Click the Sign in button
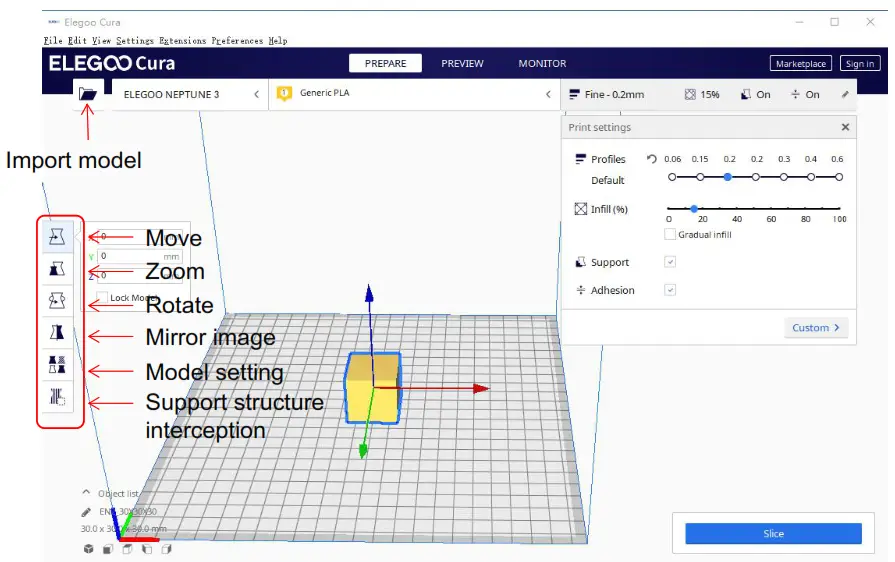This screenshot has width=895, height=562. click(x=860, y=63)
